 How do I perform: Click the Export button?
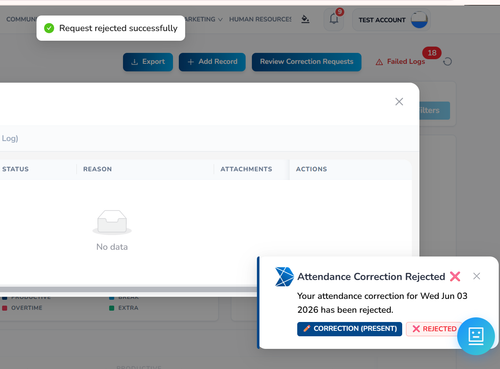point(148,62)
